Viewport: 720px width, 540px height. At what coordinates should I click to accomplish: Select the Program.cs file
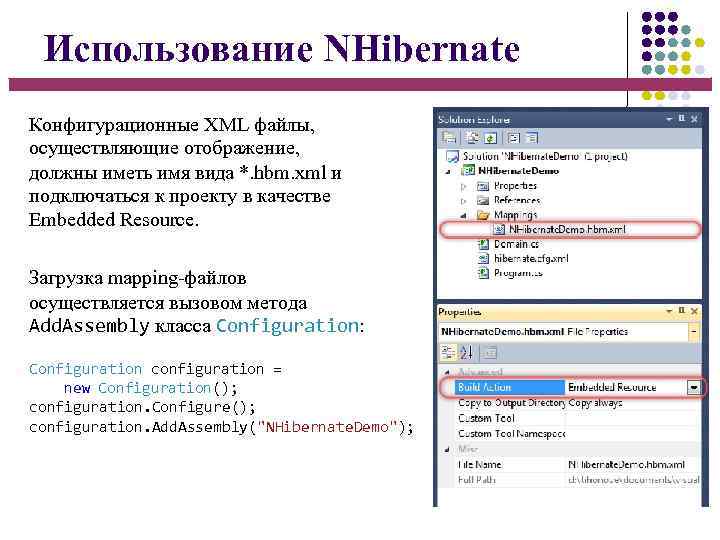coord(518,273)
